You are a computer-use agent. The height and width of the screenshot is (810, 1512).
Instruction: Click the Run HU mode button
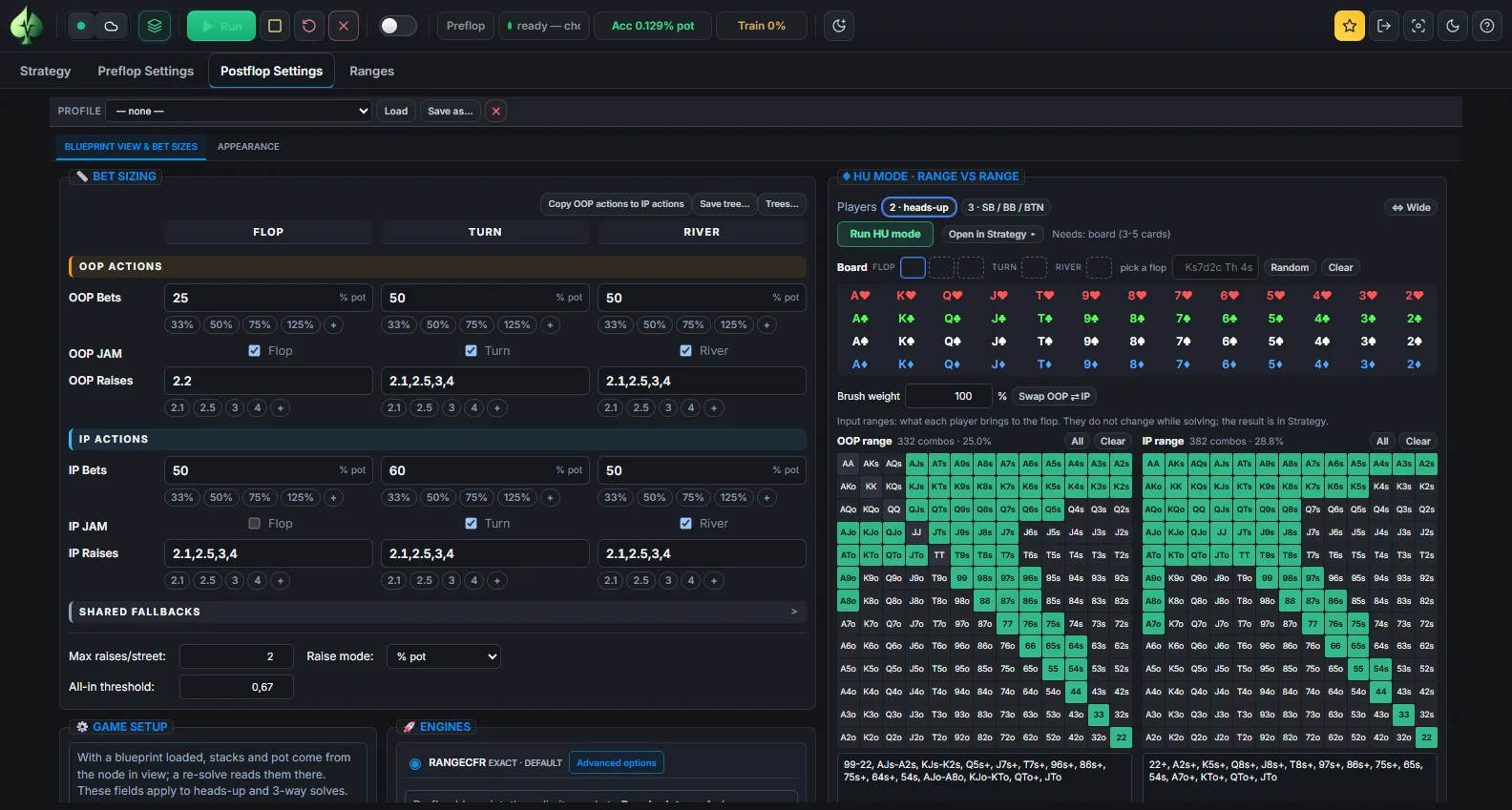click(x=885, y=234)
